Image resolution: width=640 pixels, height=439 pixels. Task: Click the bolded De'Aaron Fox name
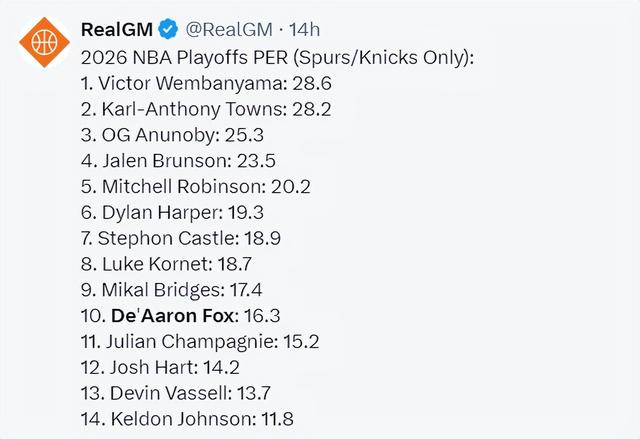173,316
